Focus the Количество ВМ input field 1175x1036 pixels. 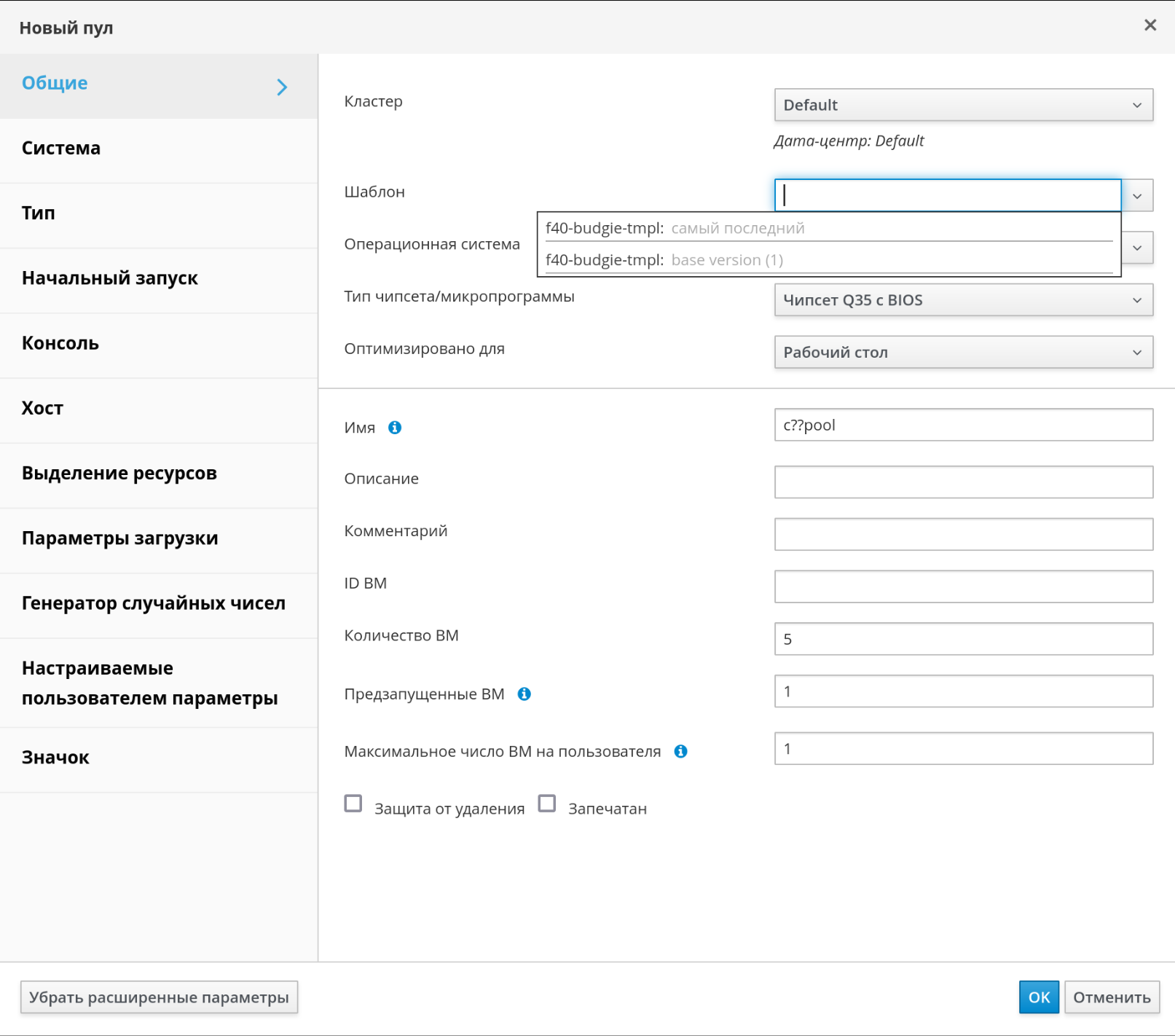tap(963, 639)
